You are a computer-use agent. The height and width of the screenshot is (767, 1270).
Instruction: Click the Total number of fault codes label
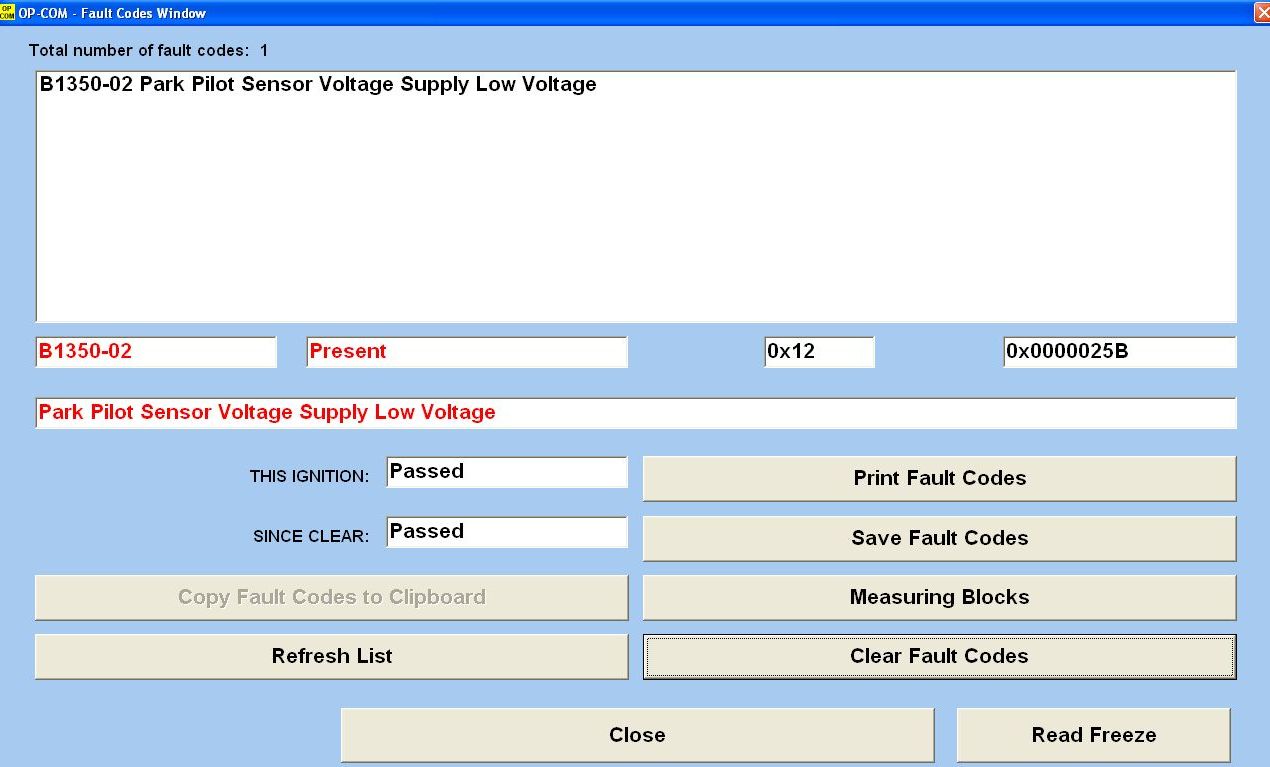tap(148, 50)
